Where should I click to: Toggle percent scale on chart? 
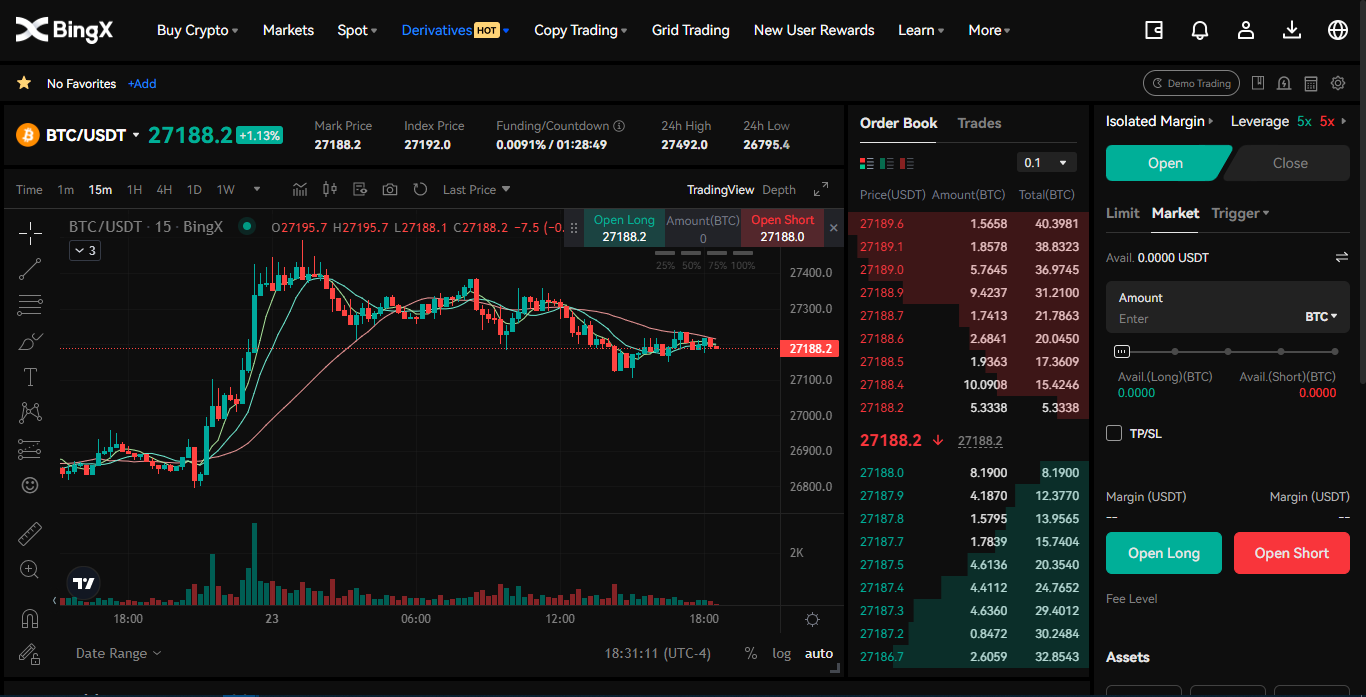tap(751, 653)
